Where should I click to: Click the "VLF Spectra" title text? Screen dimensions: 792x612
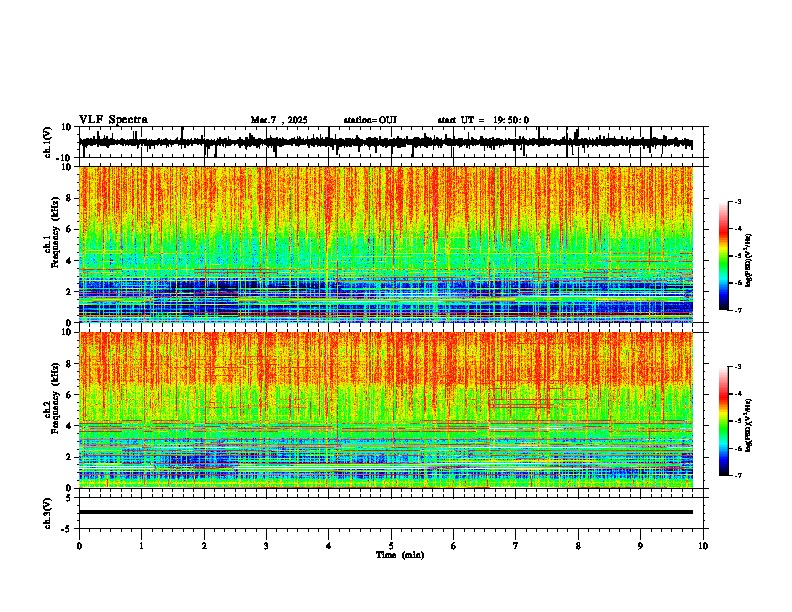[113, 120]
